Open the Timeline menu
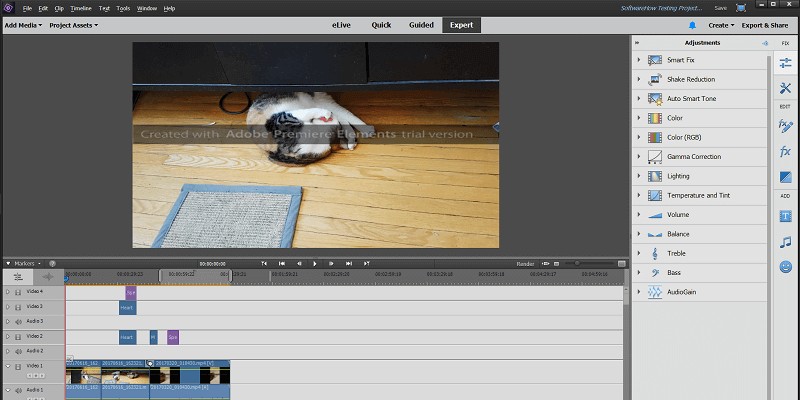Viewport: 800px width, 400px height. click(x=81, y=8)
